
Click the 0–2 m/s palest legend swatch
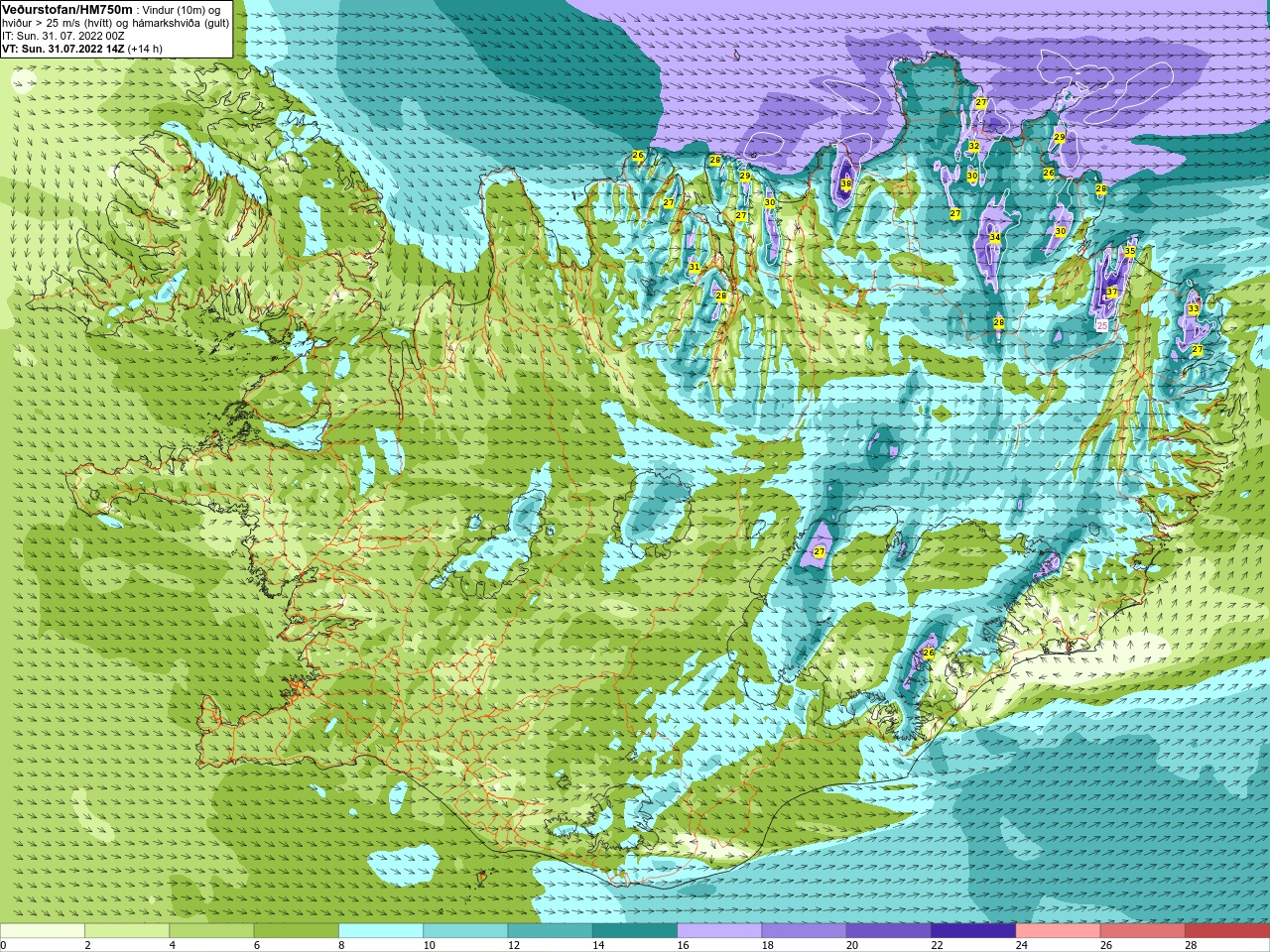pyautogui.click(x=43, y=931)
